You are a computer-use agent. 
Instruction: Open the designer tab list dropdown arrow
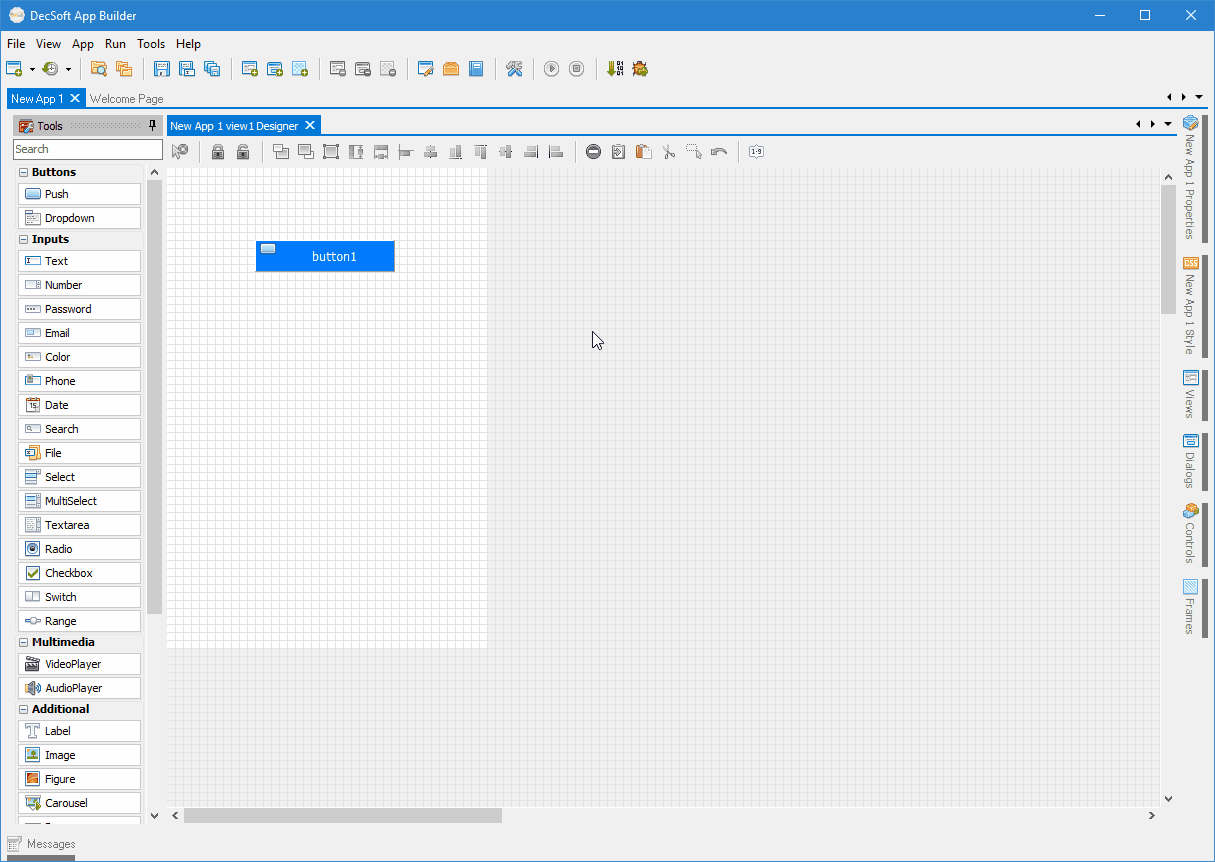pyautogui.click(x=1167, y=125)
